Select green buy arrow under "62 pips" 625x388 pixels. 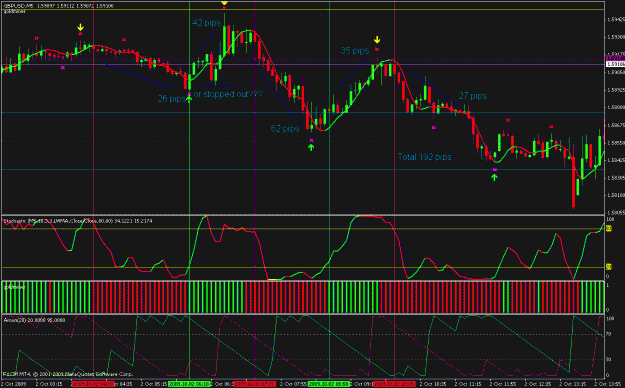(311, 148)
